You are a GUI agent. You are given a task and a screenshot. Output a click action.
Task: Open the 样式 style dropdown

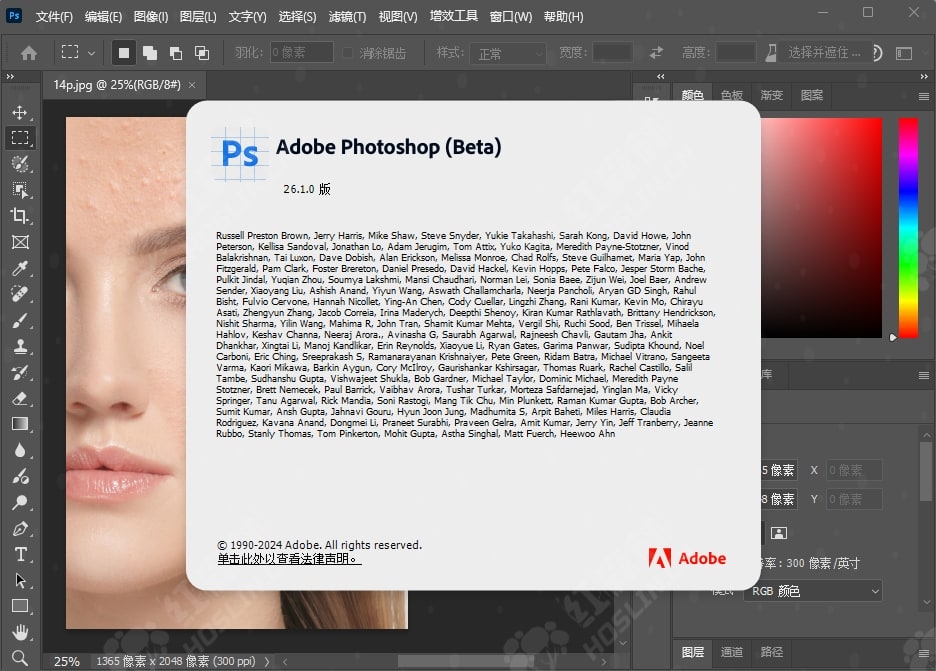[510, 53]
